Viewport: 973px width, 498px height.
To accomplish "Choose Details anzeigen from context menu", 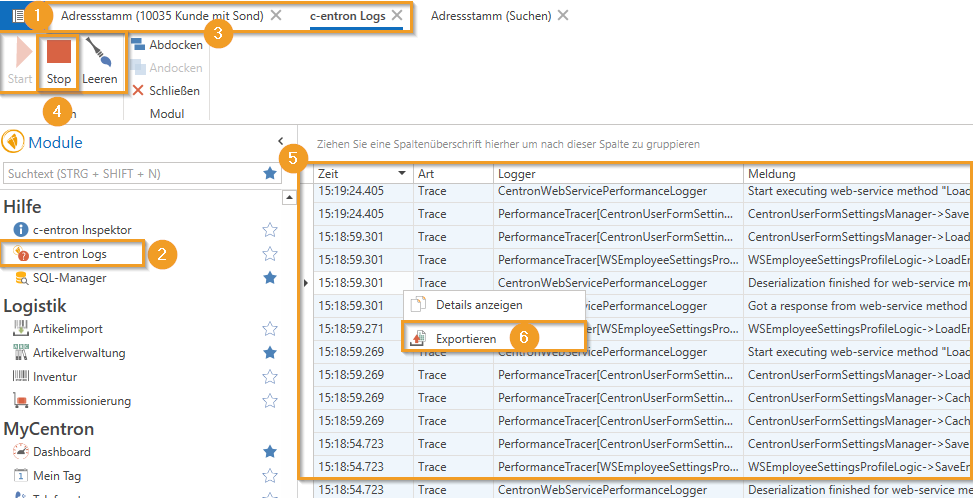I will tap(478, 305).
